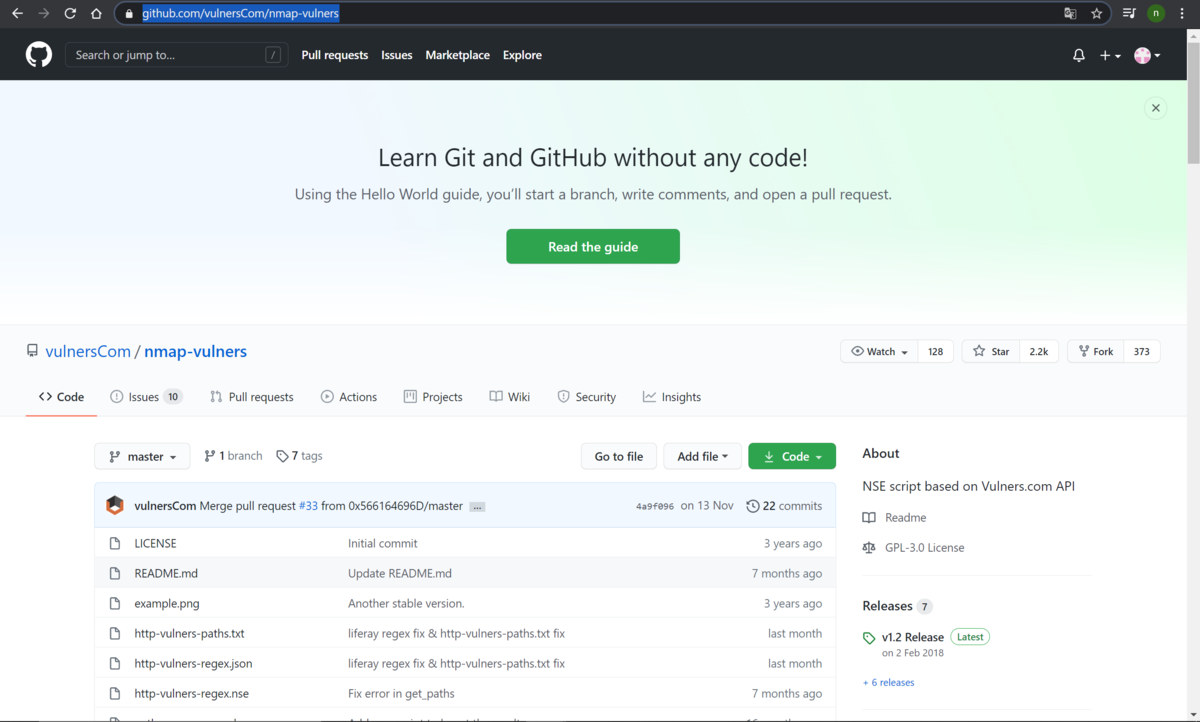
Task: Open Pull requests in top navigation
Action: [x=335, y=55]
